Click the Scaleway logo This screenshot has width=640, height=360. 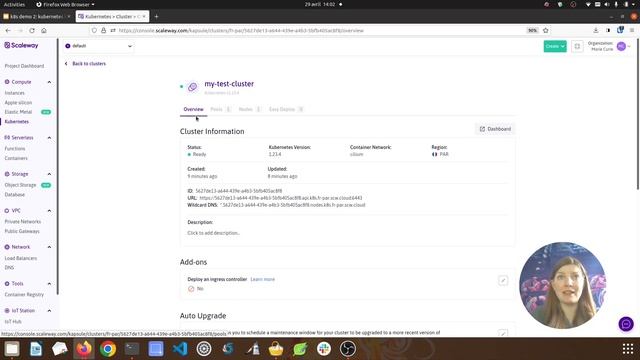coord(21,45)
